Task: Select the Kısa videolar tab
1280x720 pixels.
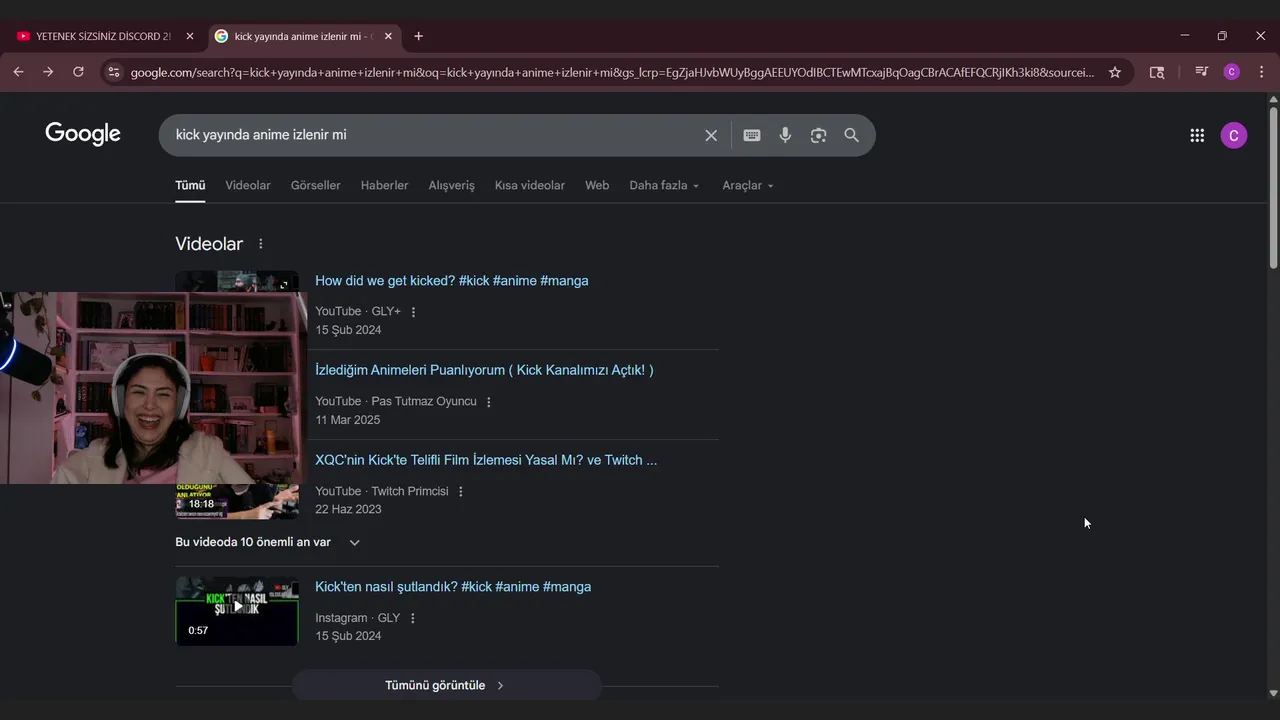Action: click(x=530, y=185)
